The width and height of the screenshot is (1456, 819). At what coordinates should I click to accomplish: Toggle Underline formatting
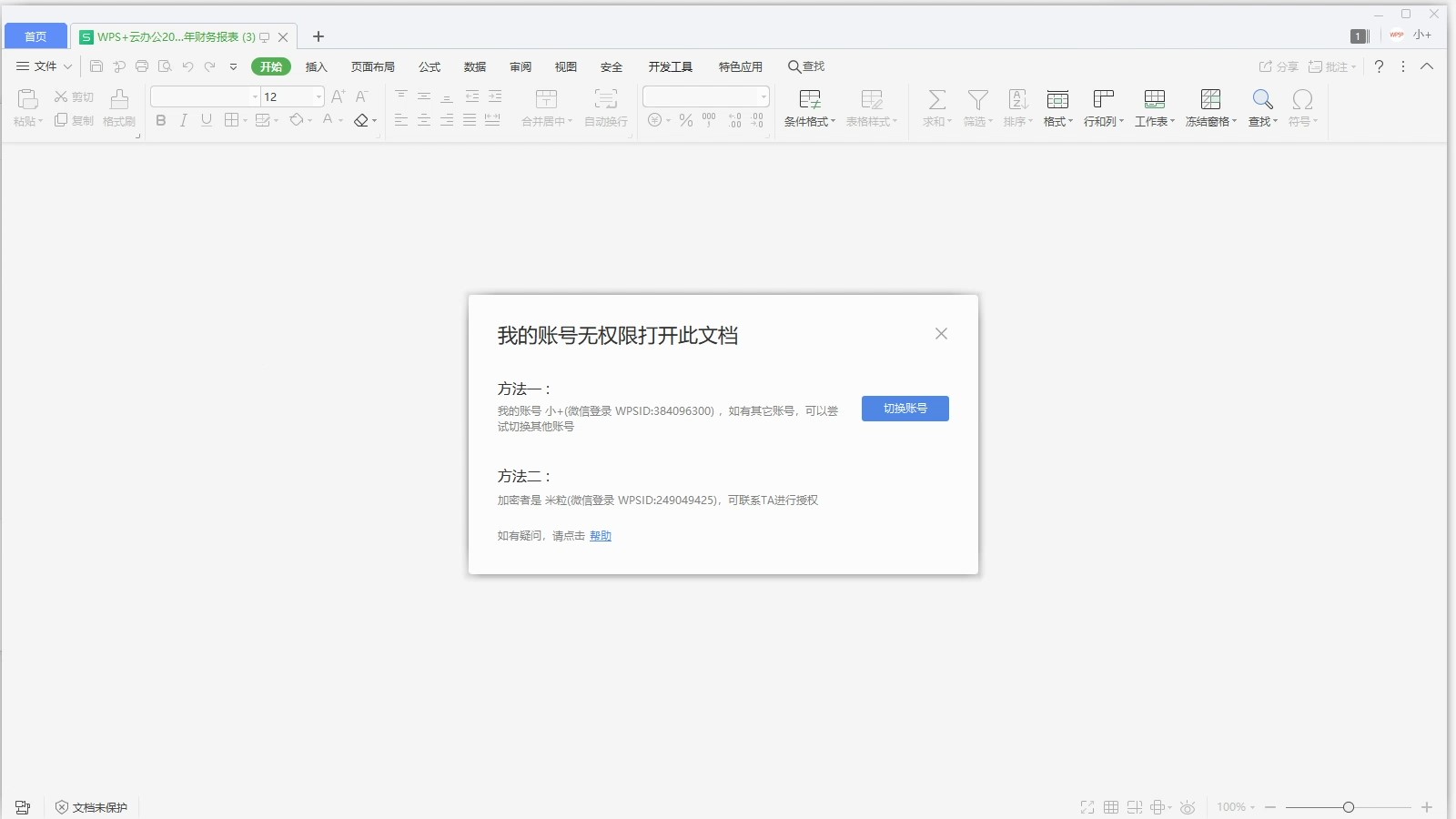click(x=207, y=120)
